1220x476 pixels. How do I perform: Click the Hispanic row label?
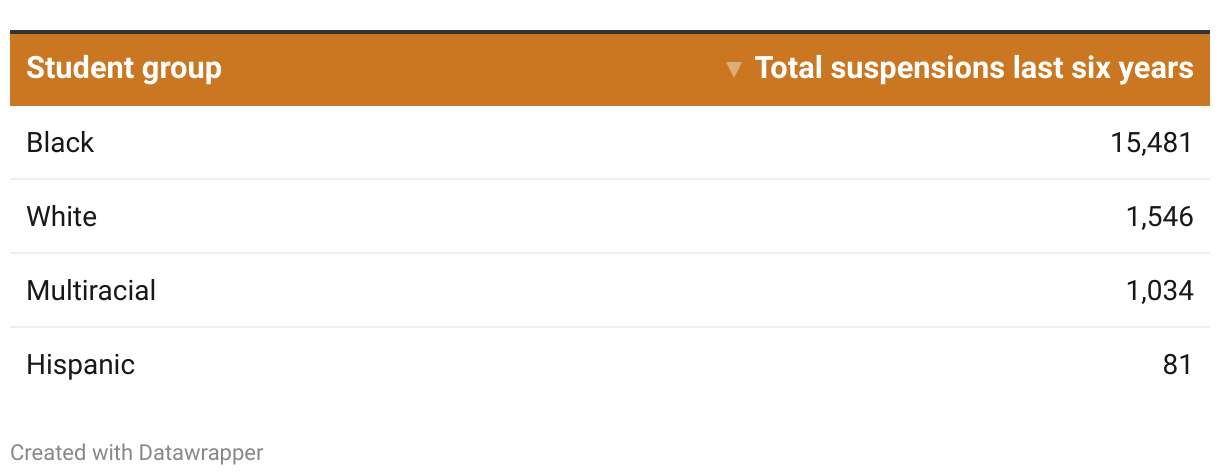(80, 365)
